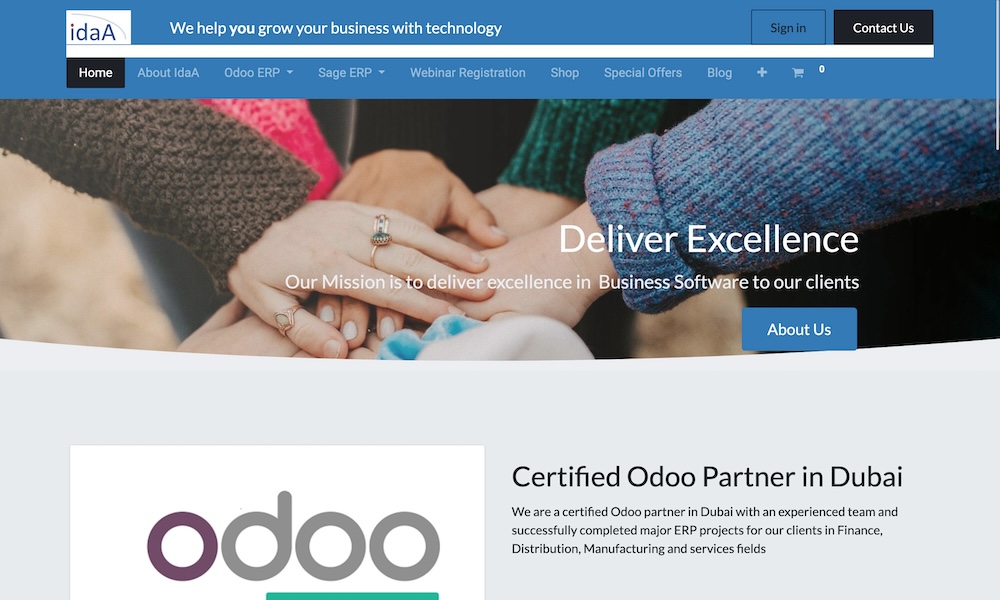Click the green button below the Odoo logo
The image size is (1000, 600).
click(352, 596)
